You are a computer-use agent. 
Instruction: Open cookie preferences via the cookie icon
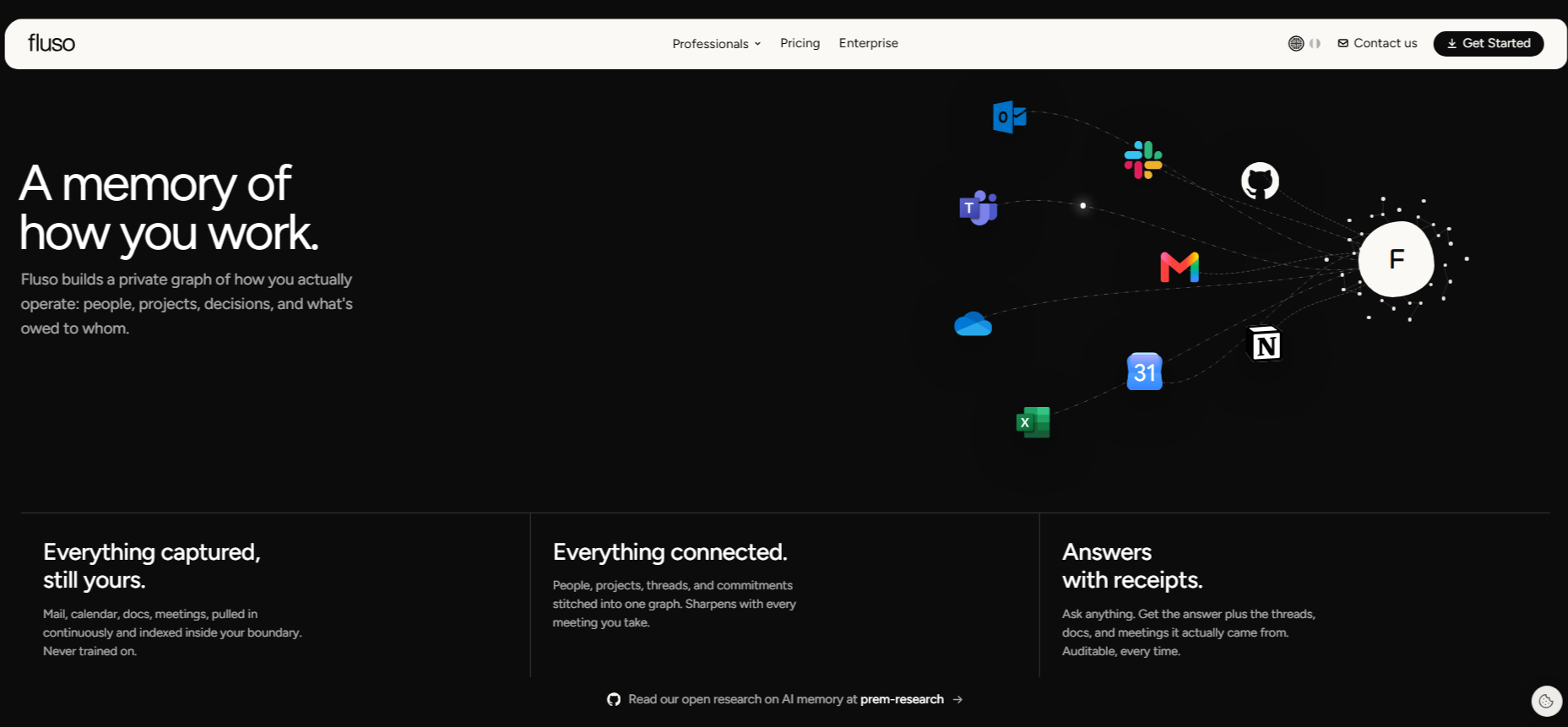click(x=1546, y=701)
